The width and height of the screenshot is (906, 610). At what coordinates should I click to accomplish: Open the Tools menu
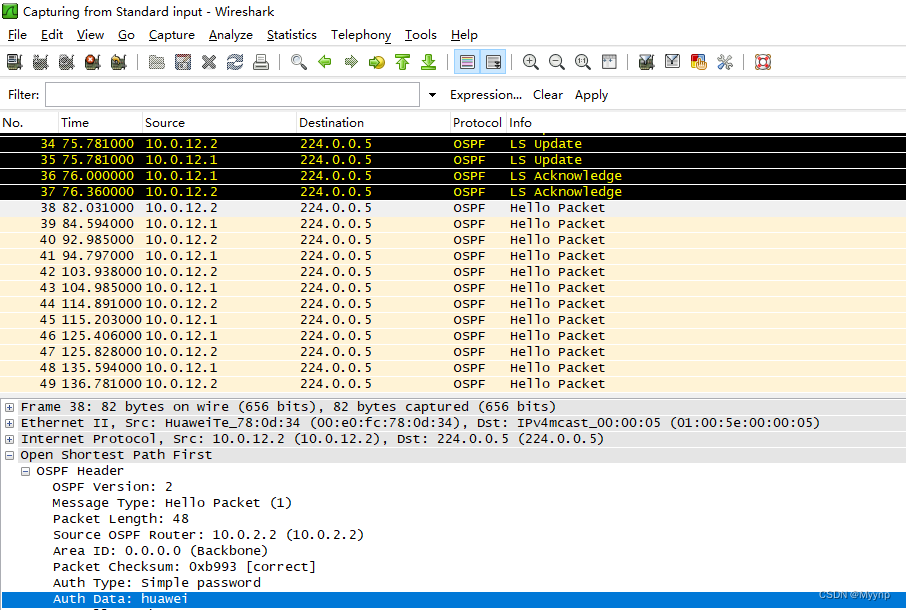(x=421, y=35)
